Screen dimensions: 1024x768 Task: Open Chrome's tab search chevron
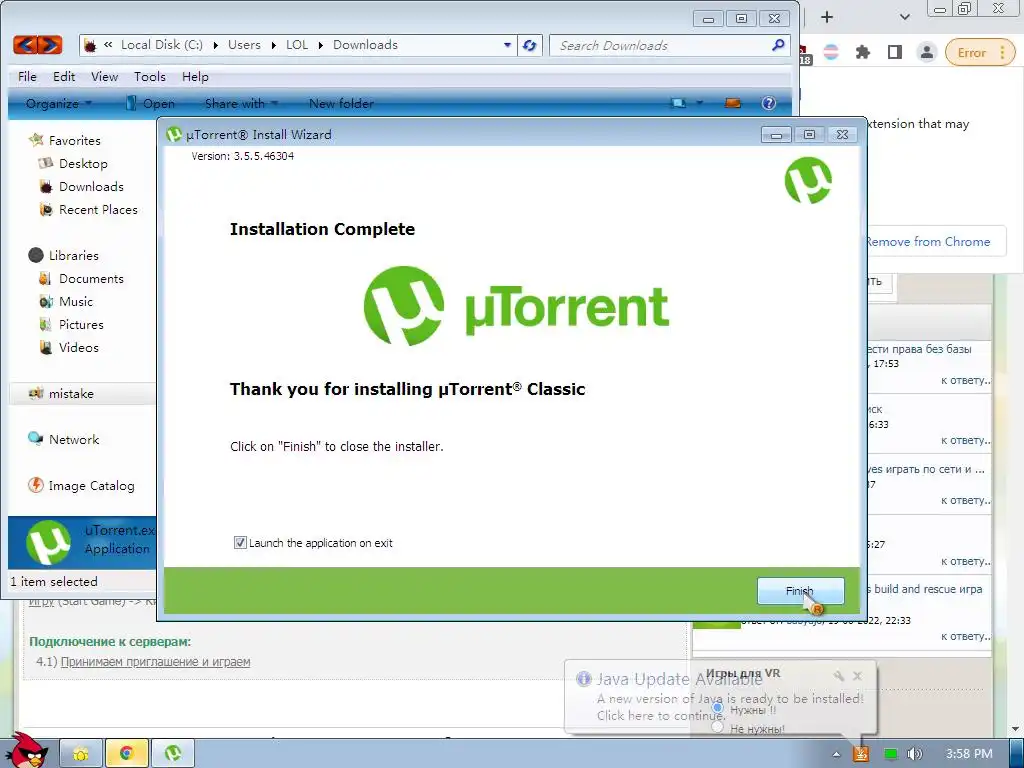coord(904,17)
